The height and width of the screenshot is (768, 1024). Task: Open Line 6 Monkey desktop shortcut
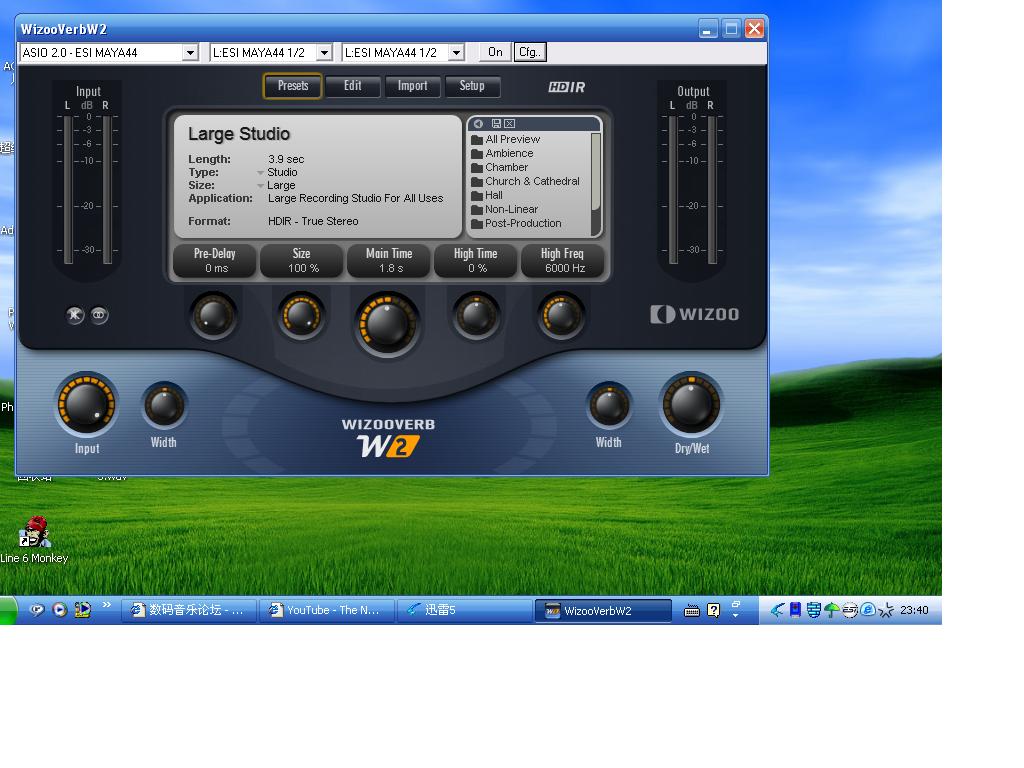coord(34,540)
